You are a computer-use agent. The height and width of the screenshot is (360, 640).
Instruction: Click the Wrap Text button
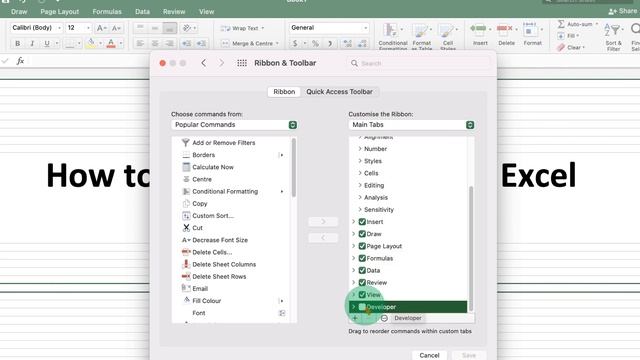(x=242, y=28)
